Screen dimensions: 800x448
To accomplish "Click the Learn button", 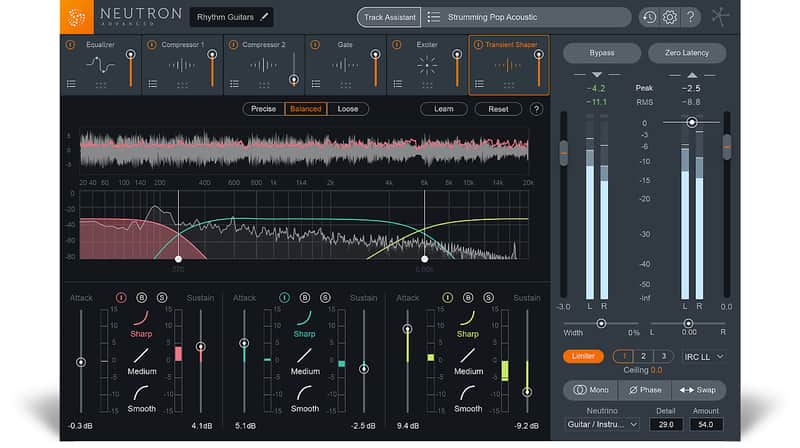I will (443, 109).
